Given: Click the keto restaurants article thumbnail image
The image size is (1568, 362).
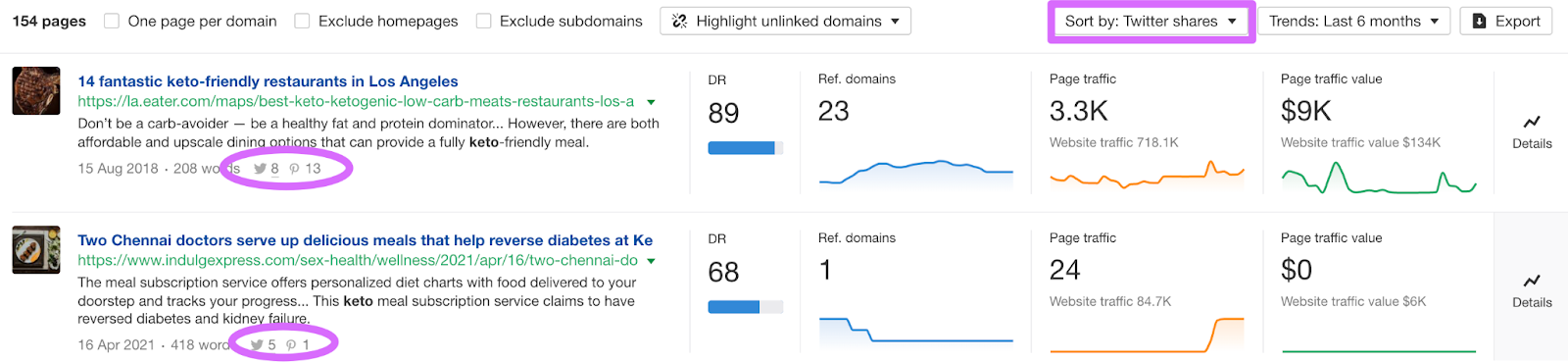Looking at the screenshot, I should [x=36, y=91].
